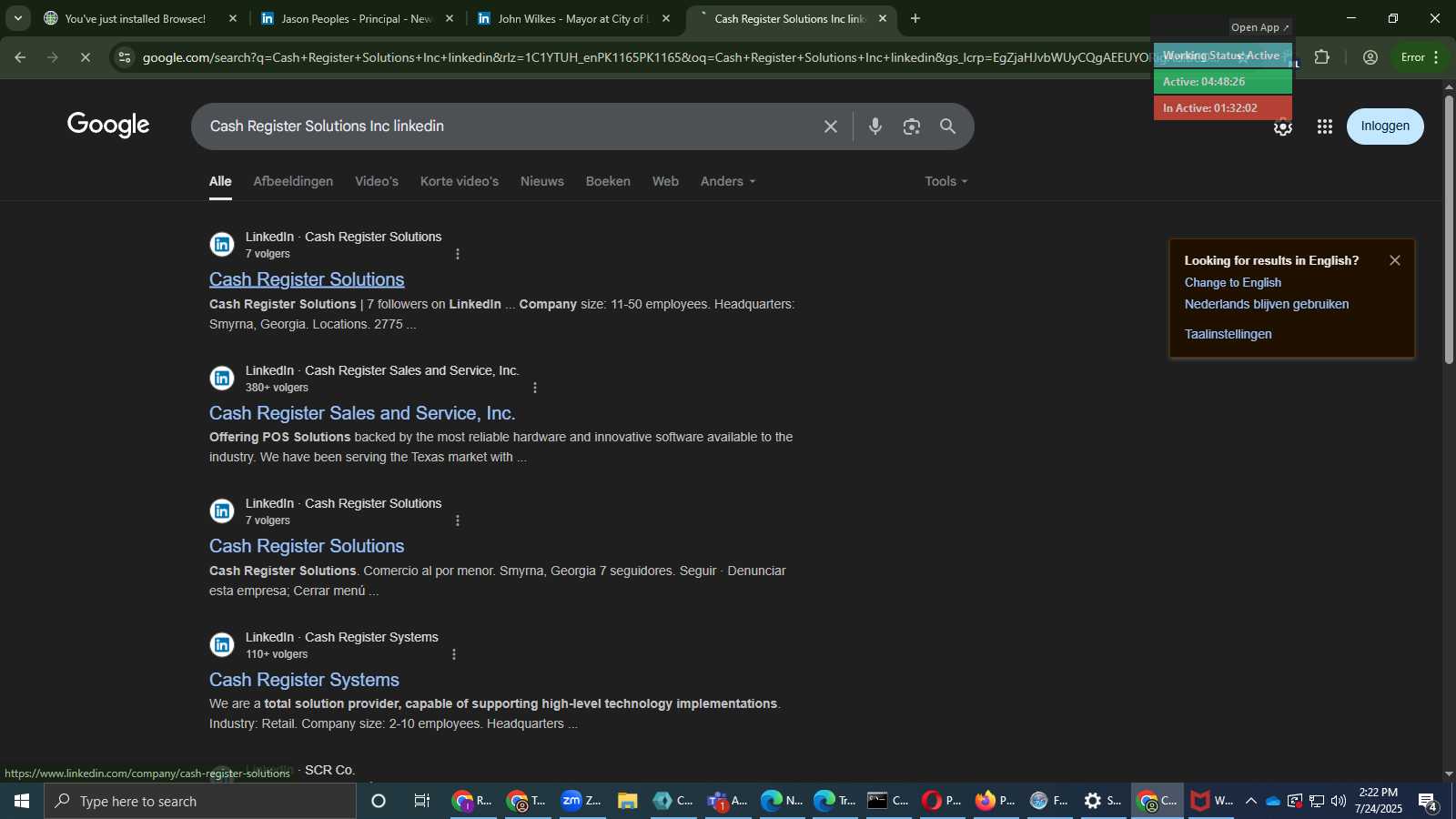Open Microsoft Teams from taskbar
This screenshot has width=1456, height=819.
tap(727, 801)
